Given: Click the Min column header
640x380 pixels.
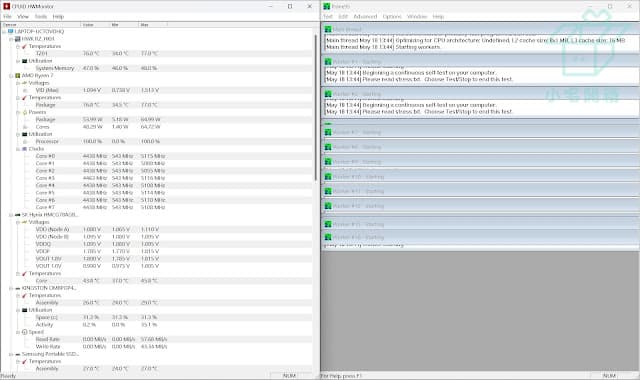Looking at the screenshot, I should coord(124,25).
